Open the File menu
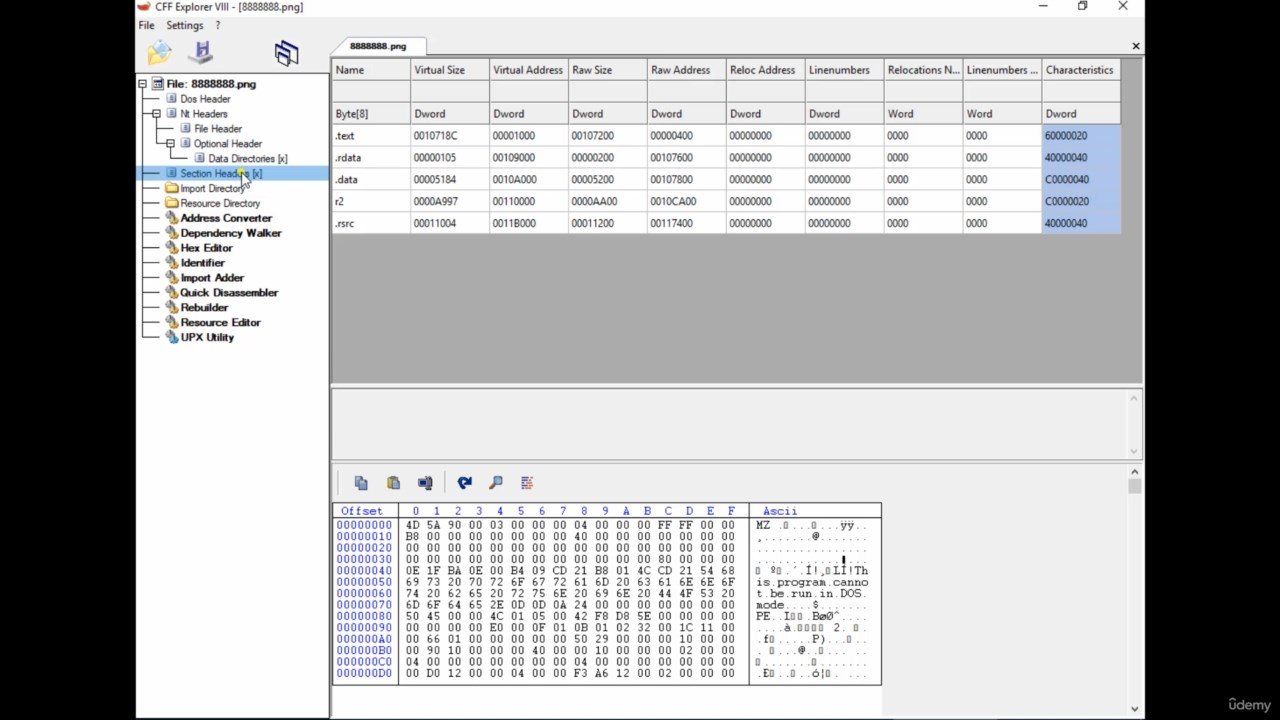This screenshot has height=720, width=1280. 146,25
